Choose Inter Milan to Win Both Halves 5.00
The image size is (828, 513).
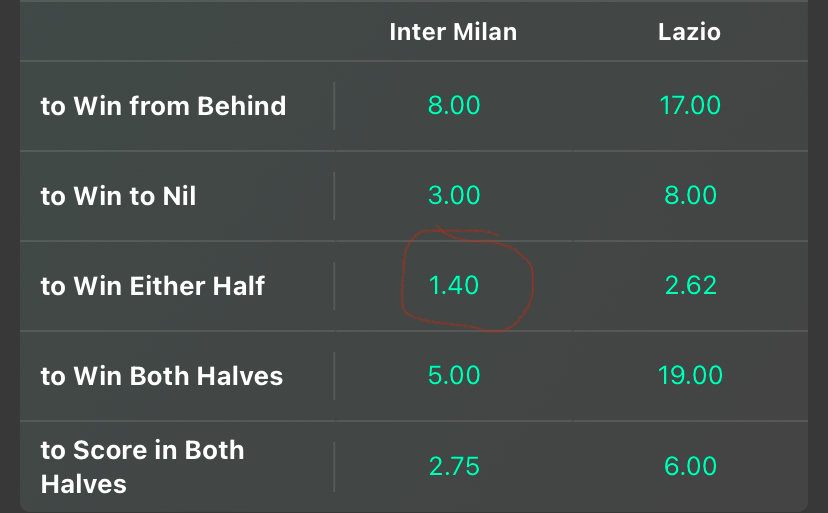pyautogui.click(x=454, y=376)
